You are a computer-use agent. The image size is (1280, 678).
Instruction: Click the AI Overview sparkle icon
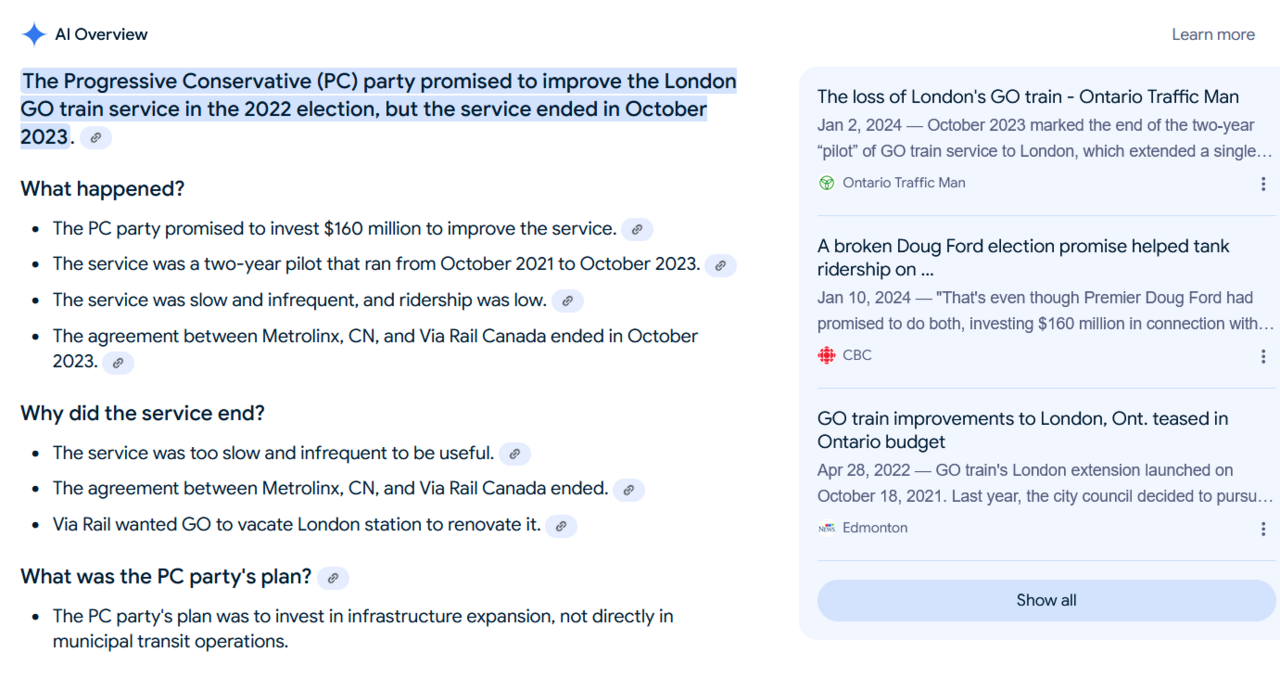tap(34, 34)
